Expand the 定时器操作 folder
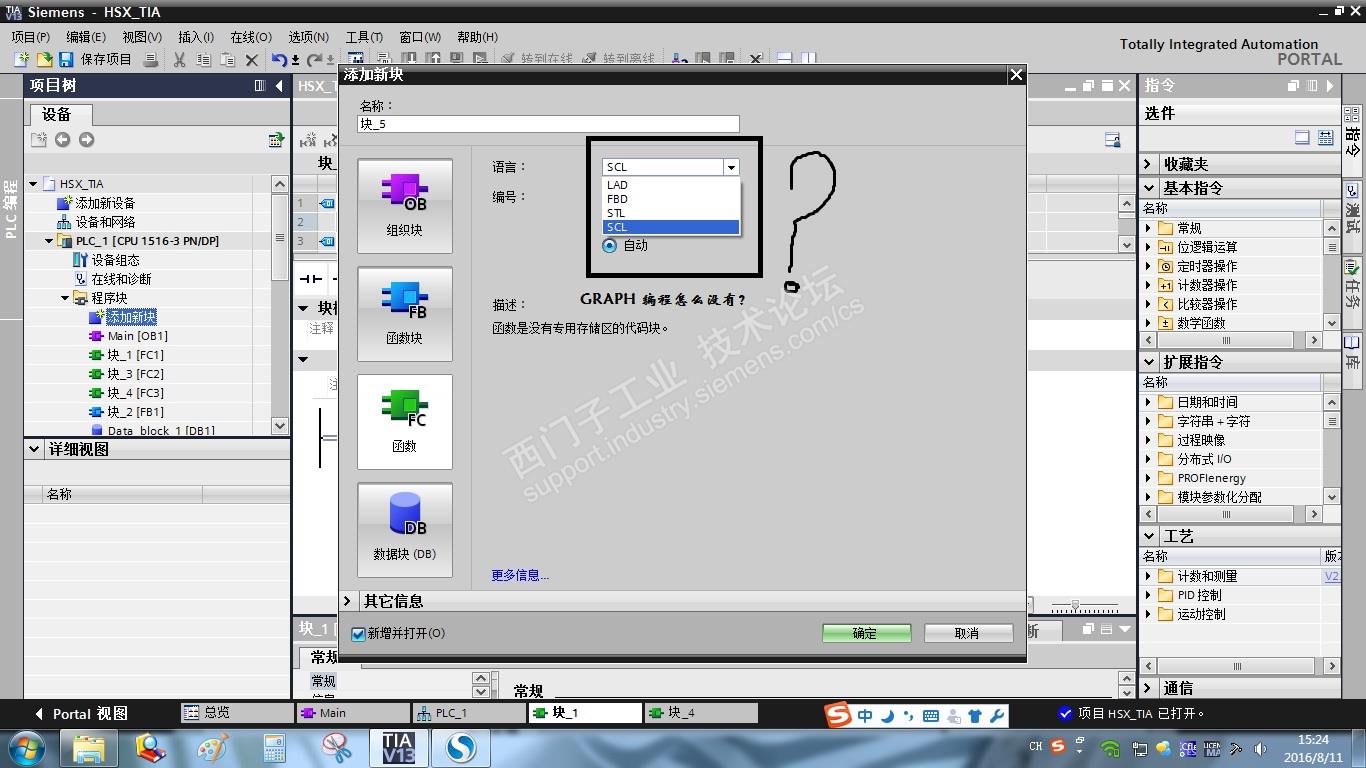 pos(1148,266)
